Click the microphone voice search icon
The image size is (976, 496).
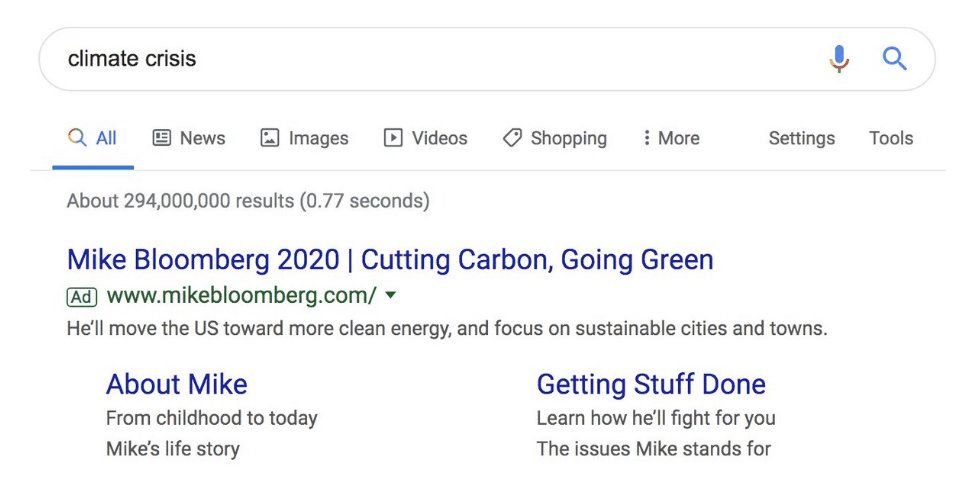click(x=839, y=59)
